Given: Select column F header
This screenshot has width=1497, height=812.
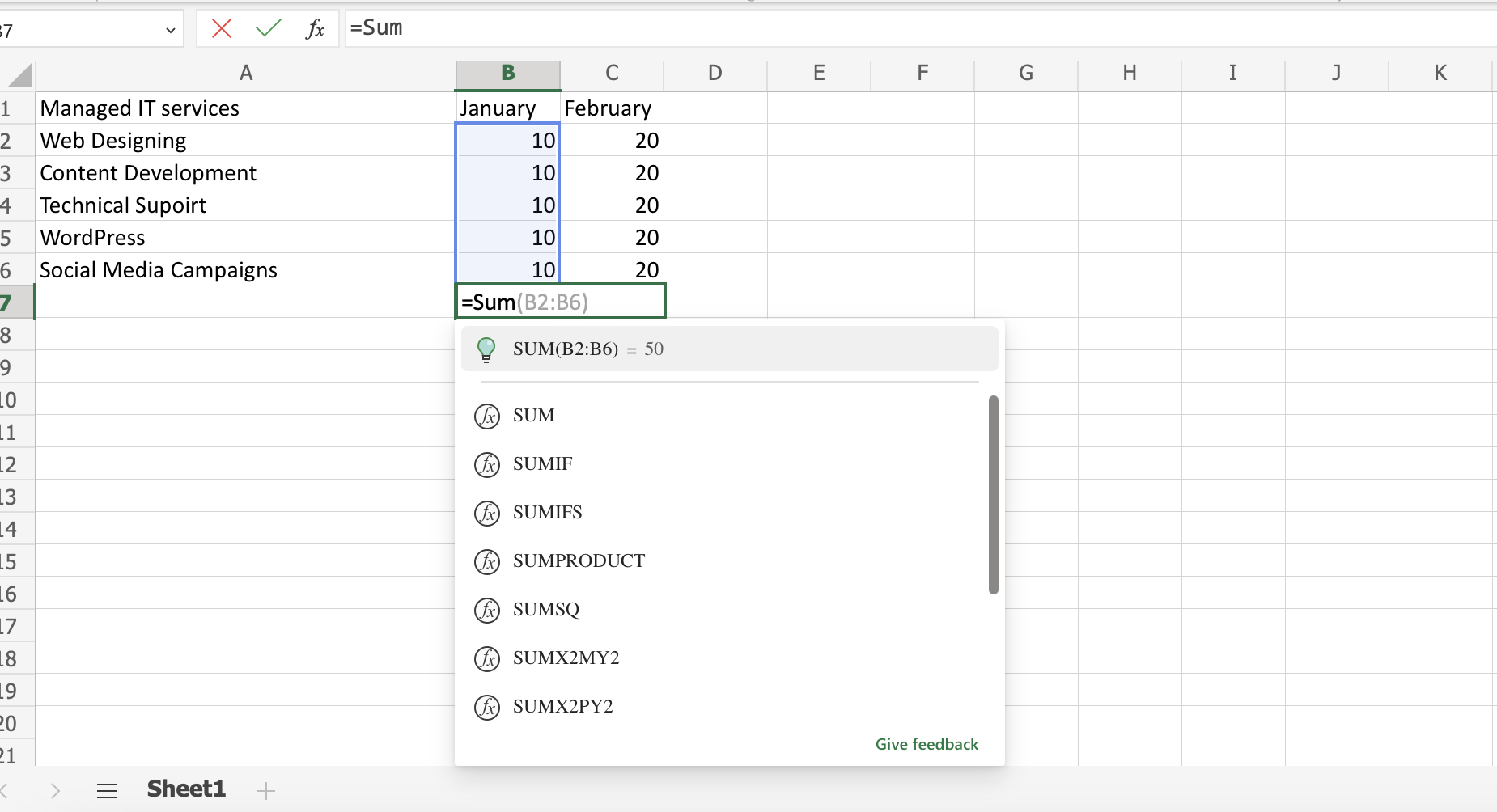Looking at the screenshot, I should [922, 74].
